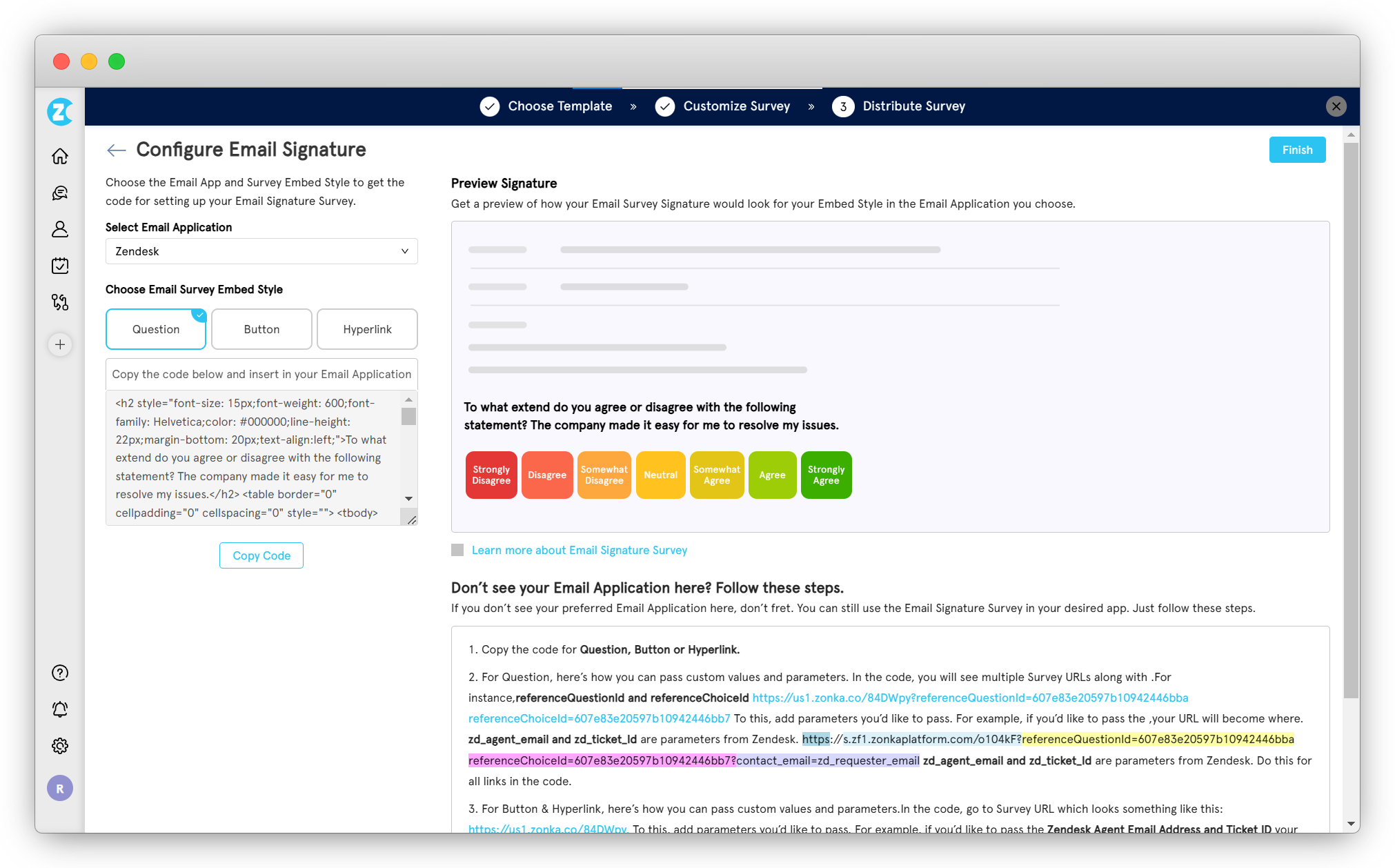This screenshot has width=1395, height=868.
Task: Click the s.zf1.zonkaplatform.com URL text
Action: click(931, 739)
